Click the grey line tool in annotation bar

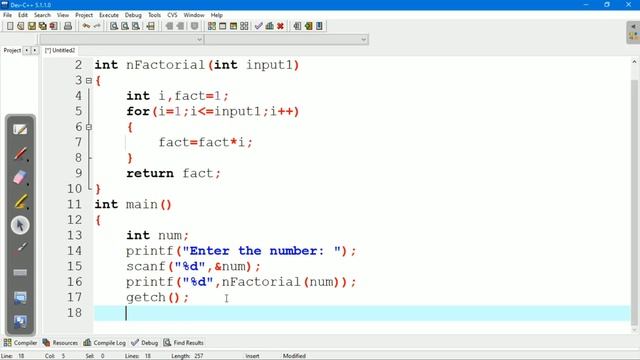coord(20,273)
